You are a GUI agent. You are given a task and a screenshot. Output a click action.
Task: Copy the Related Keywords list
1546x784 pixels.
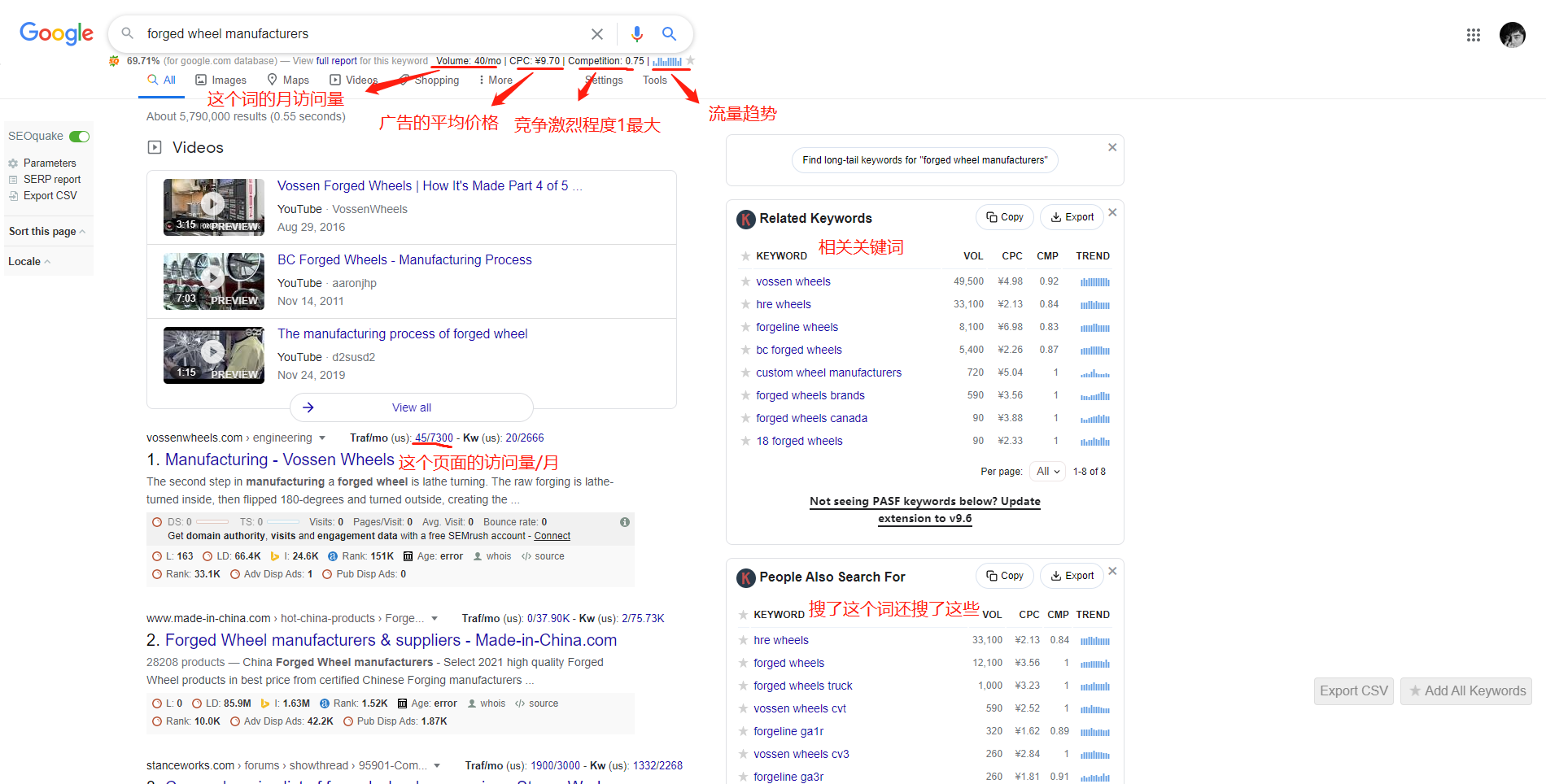[1005, 217]
